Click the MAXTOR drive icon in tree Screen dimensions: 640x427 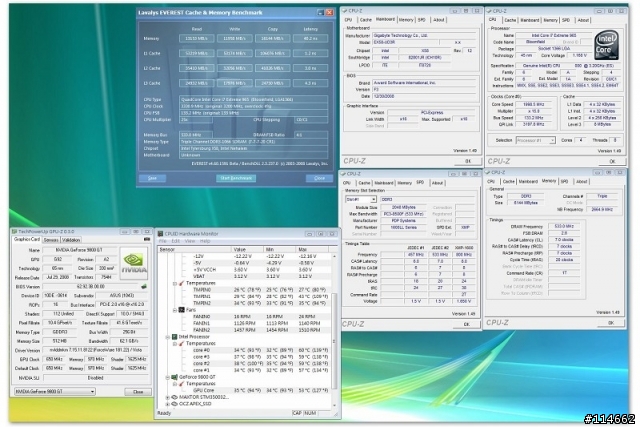pos(174,397)
